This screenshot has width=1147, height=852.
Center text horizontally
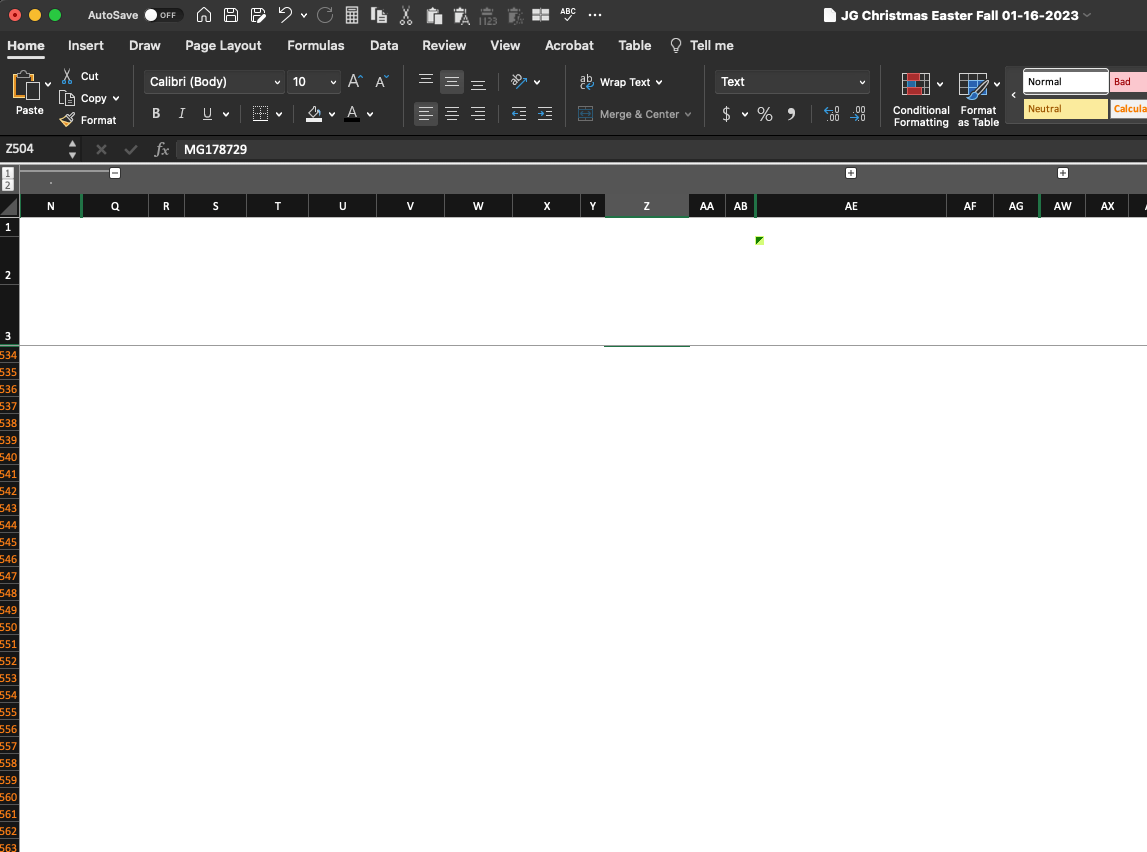(452, 113)
